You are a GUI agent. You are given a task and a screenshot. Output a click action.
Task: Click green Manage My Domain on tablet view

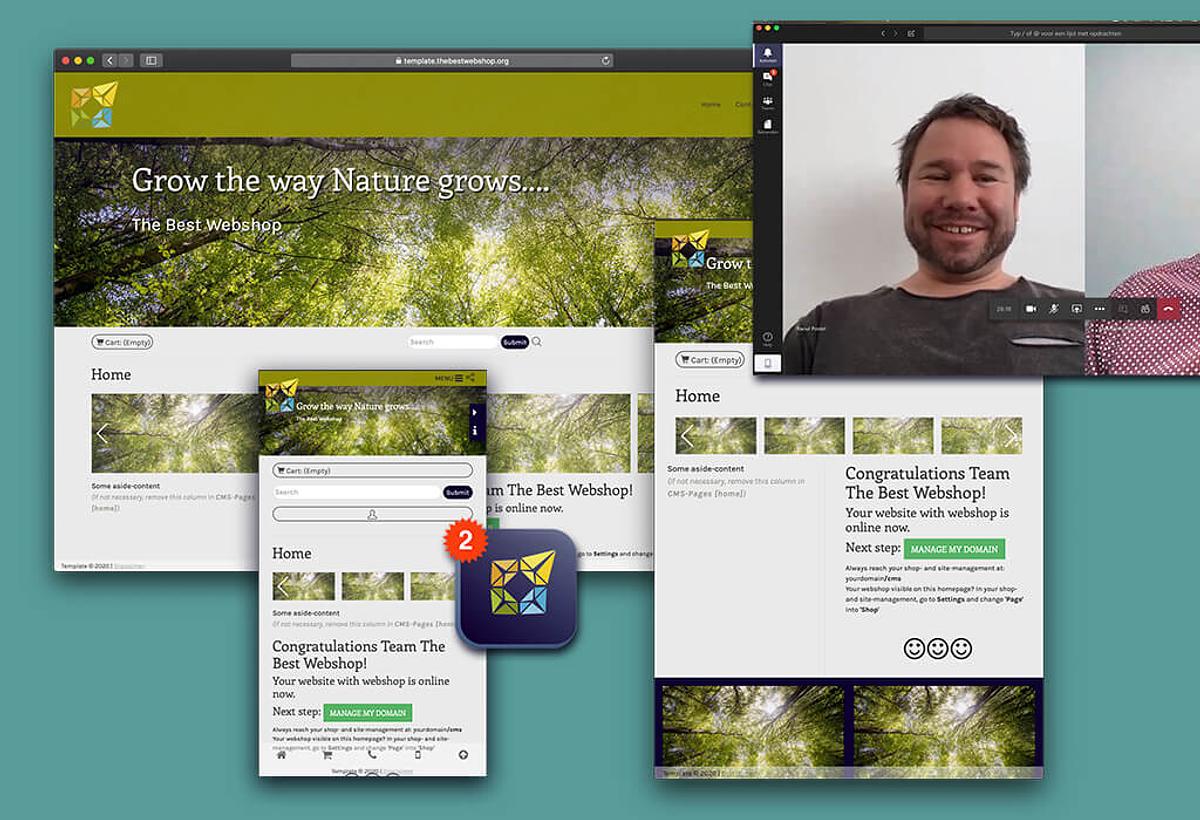pyautogui.click(x=954, y=549)
